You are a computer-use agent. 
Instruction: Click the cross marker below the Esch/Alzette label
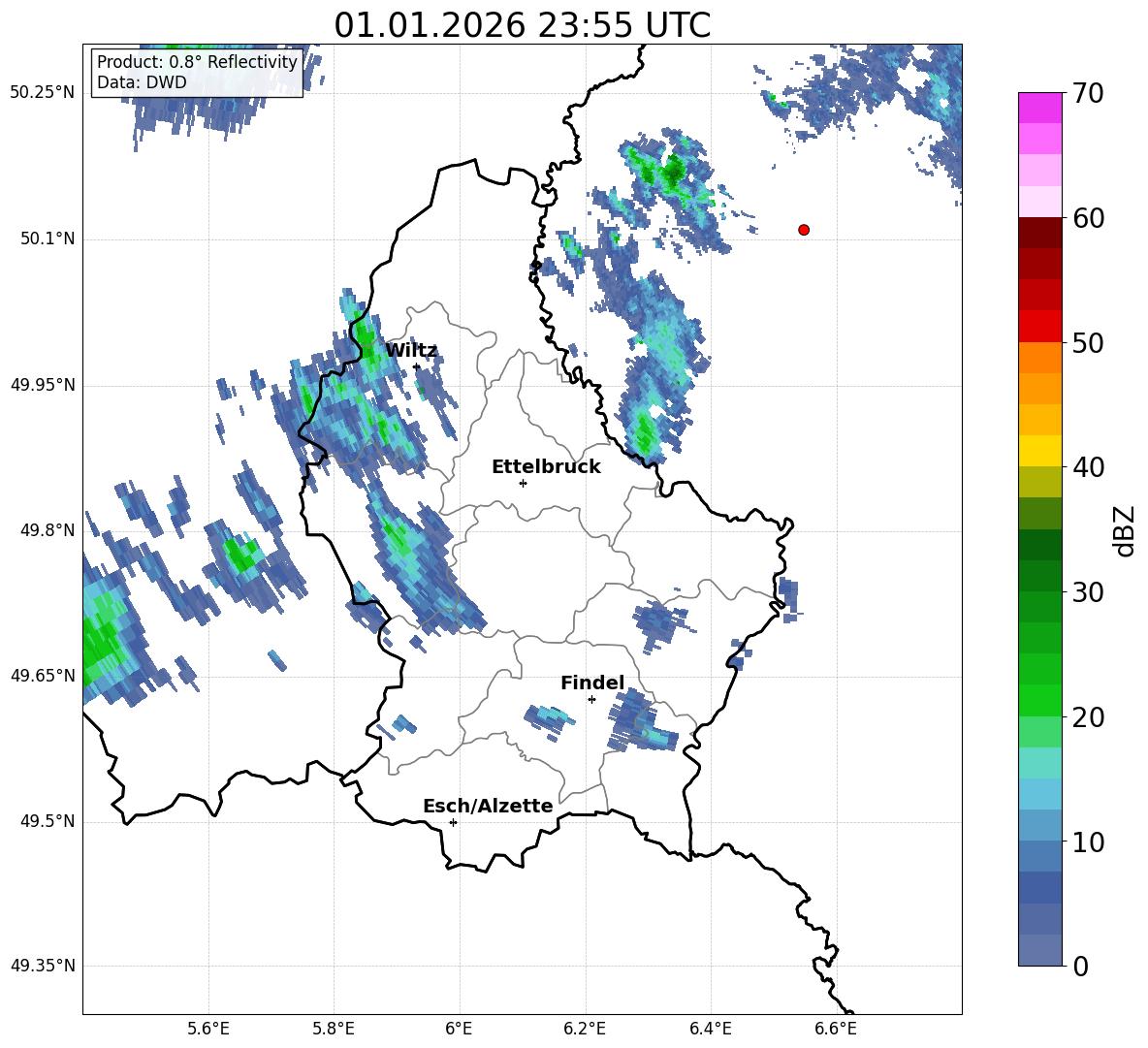(x=453, y=822)
